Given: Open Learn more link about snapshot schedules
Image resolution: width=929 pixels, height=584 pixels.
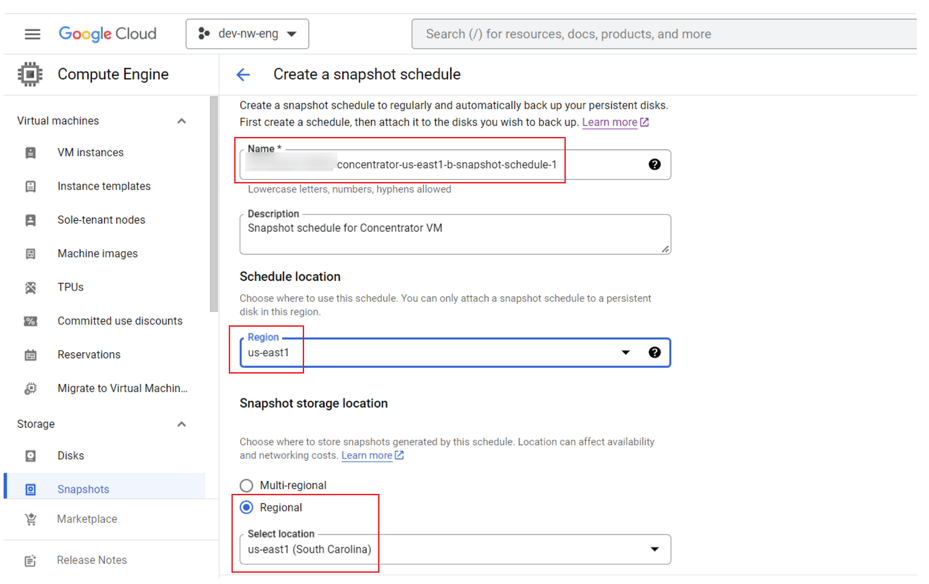Looking at the screenshot, I should (x=610, y=122).
